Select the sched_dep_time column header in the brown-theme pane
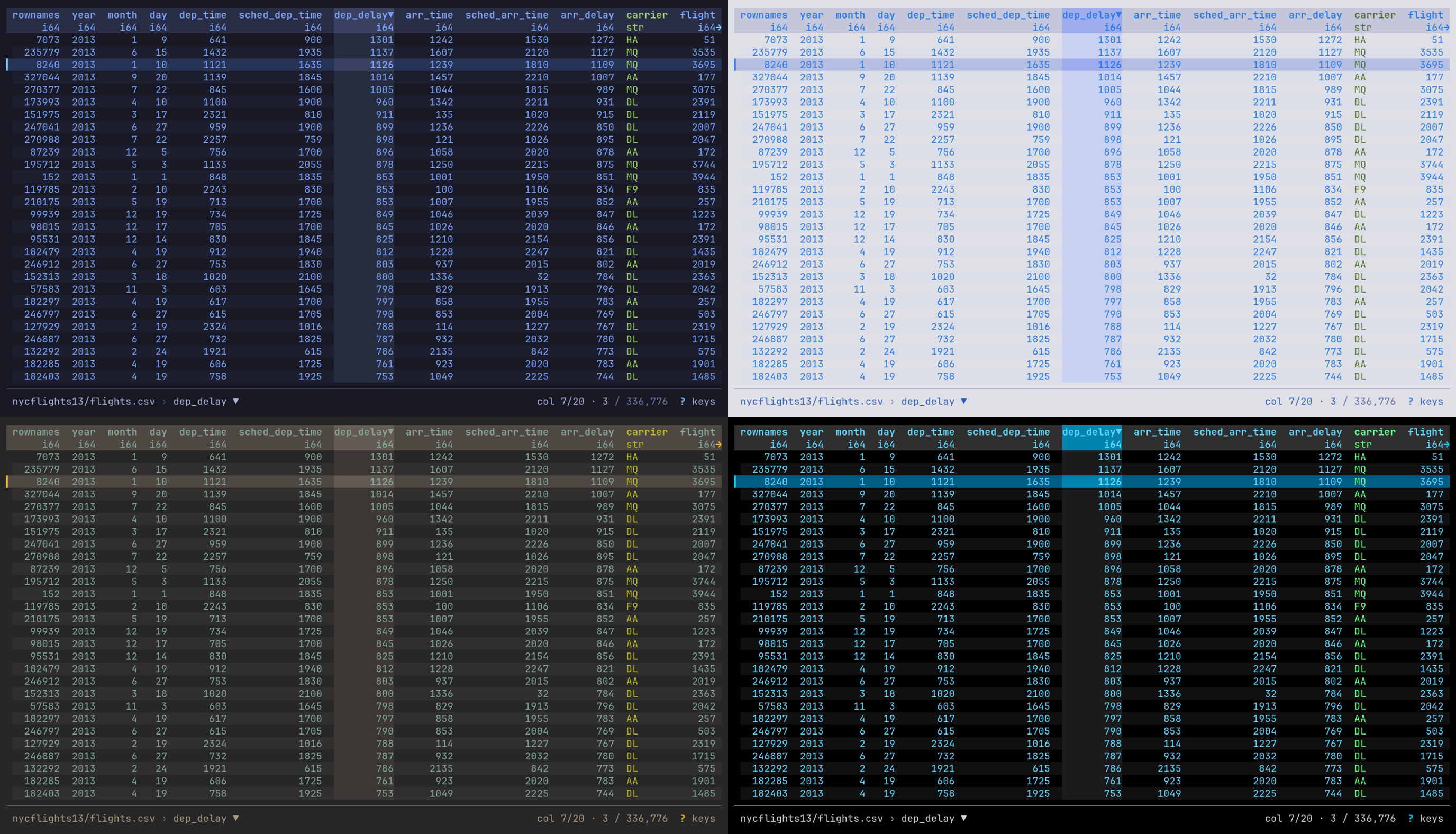Viewport: 1456px width, 834px height. click(280, 432)
